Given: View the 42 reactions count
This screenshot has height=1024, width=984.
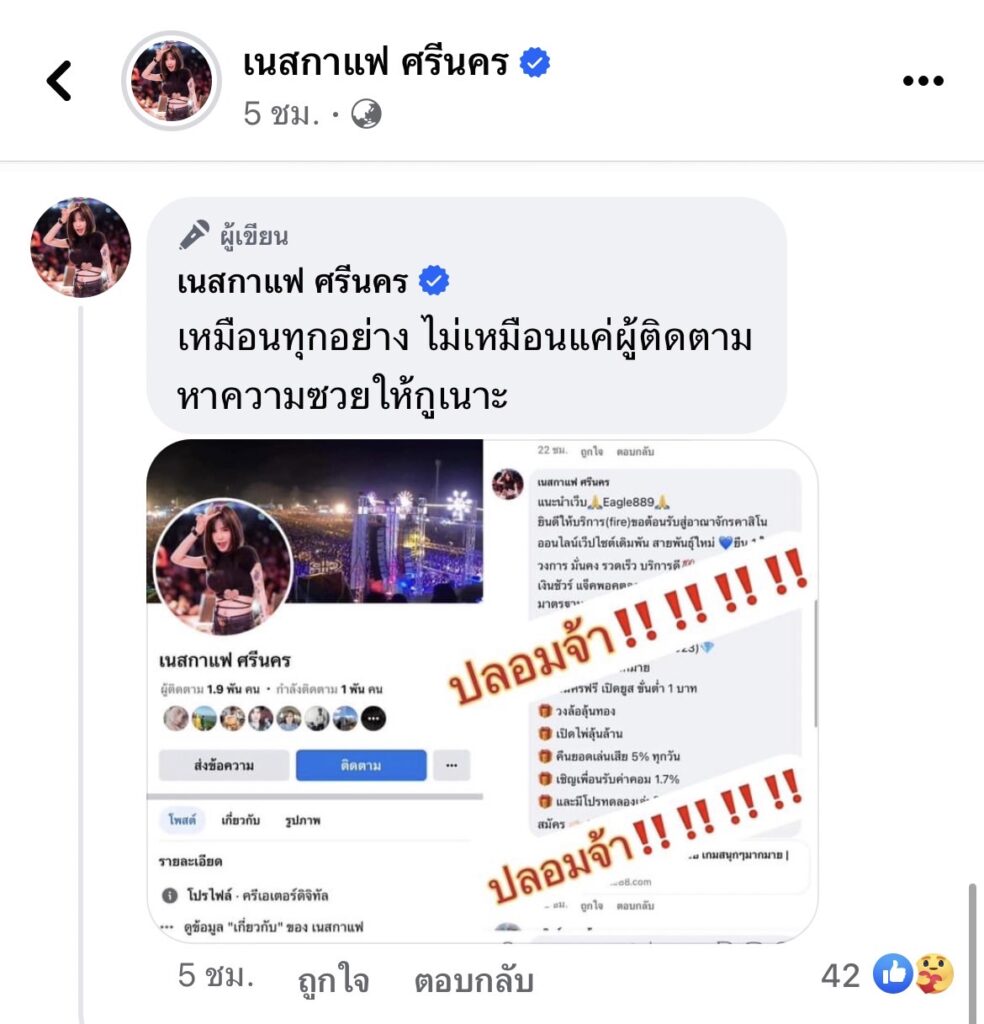Looking at the screenshot, I should 840,976.
